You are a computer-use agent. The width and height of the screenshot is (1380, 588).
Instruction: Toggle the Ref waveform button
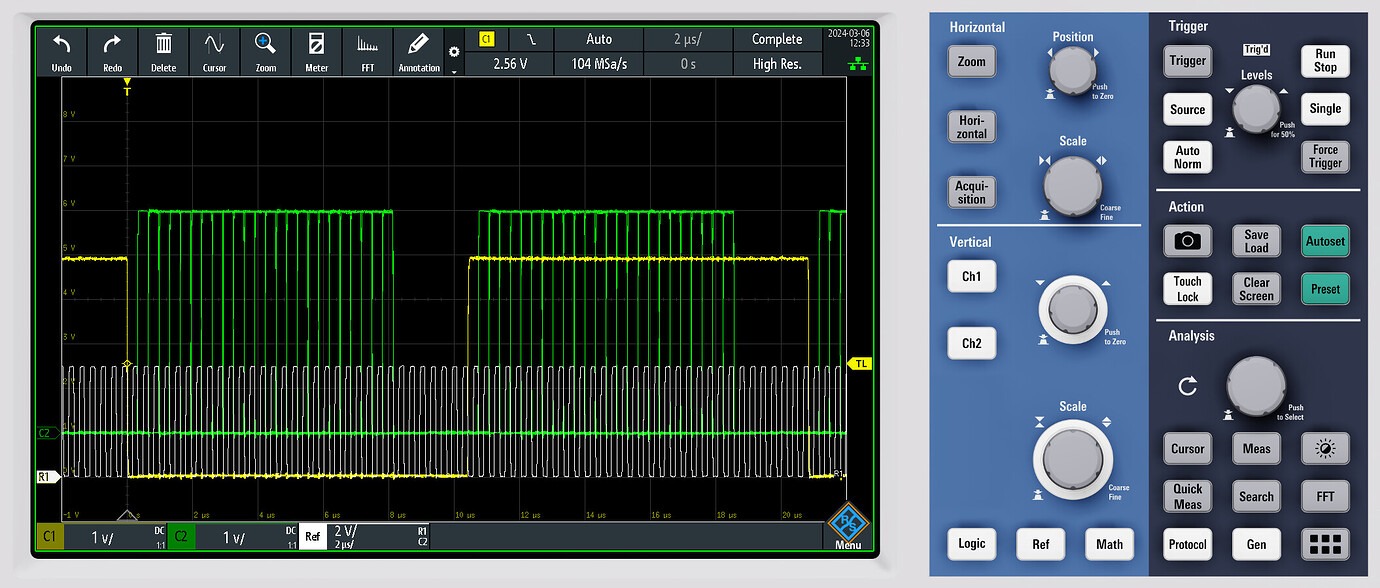pos(1040,544)
